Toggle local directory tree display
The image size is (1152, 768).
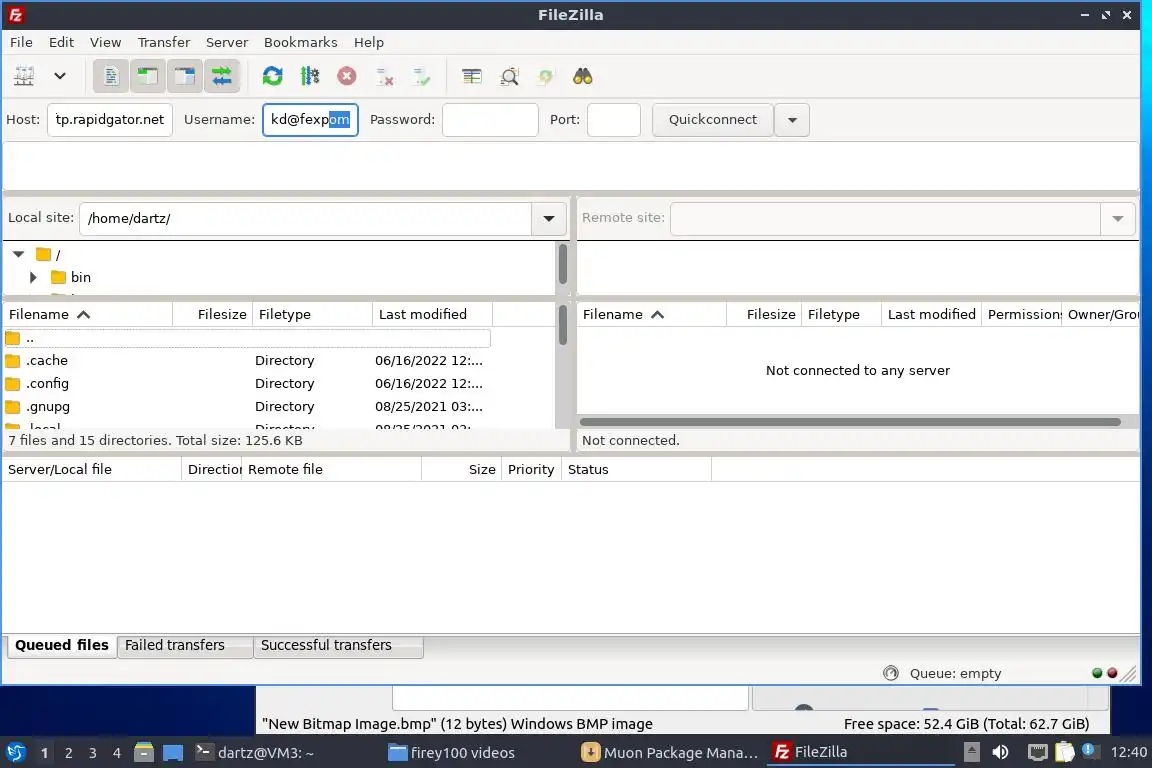148,76
